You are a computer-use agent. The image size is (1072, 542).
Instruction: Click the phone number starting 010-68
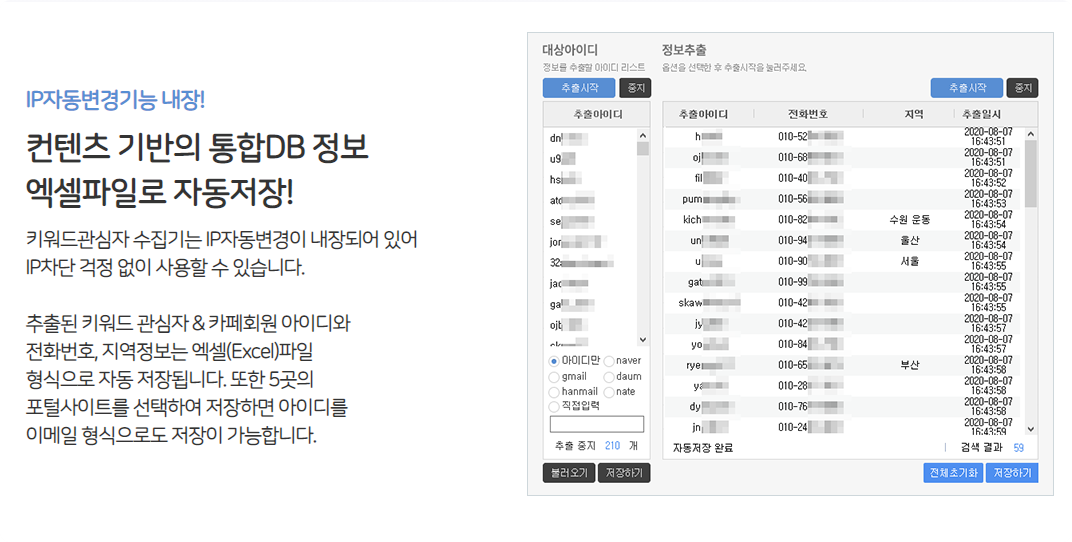coord(810,158)
